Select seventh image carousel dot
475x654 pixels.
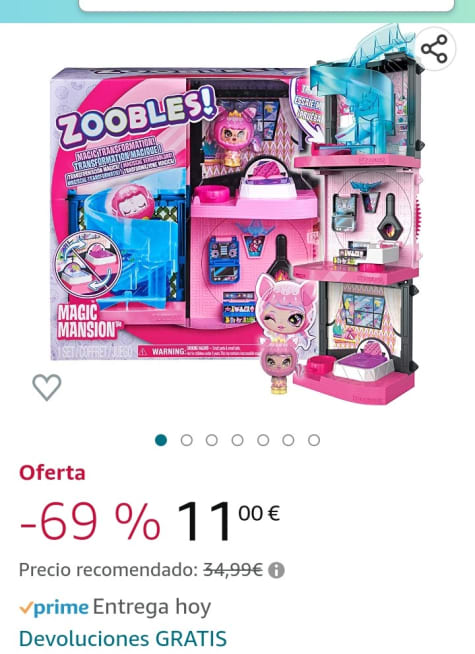(314, 440)
